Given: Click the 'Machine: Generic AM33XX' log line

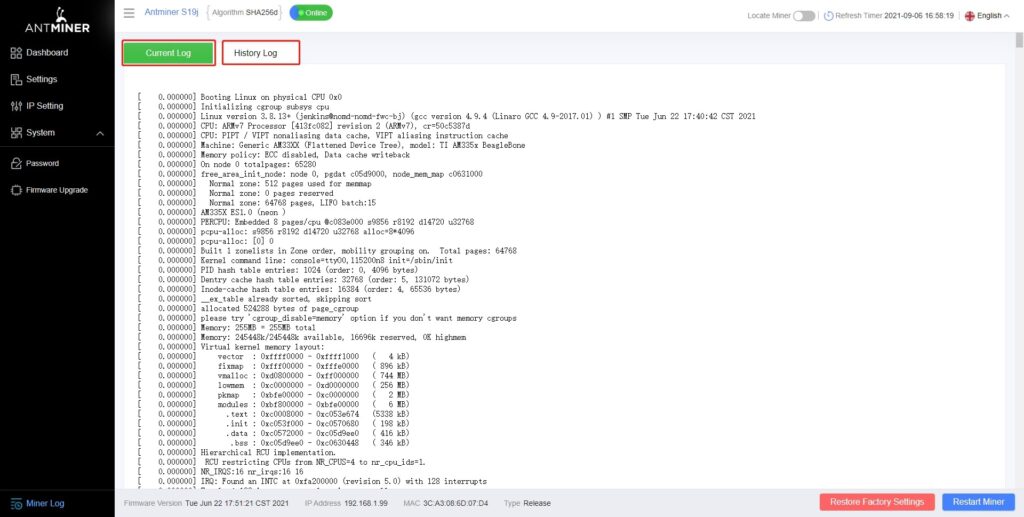Looking at the screenshot, I should point(331,145).
